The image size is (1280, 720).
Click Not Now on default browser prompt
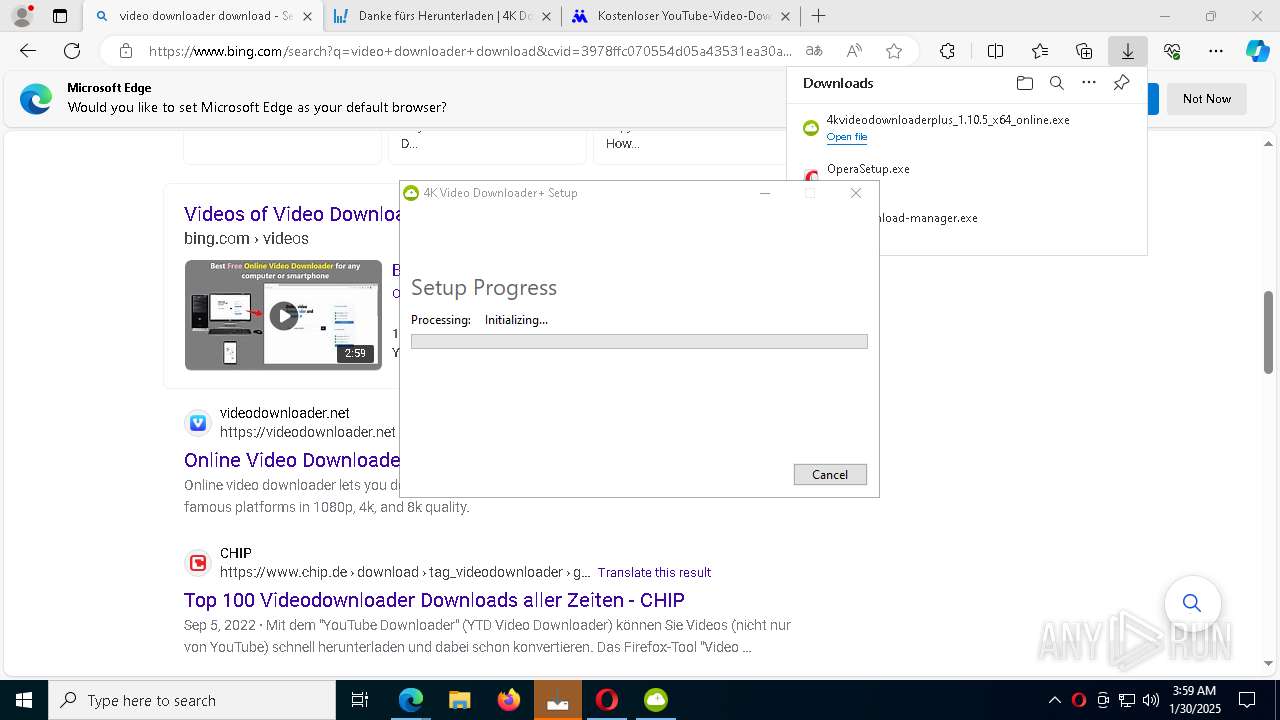click(1207, 98)
